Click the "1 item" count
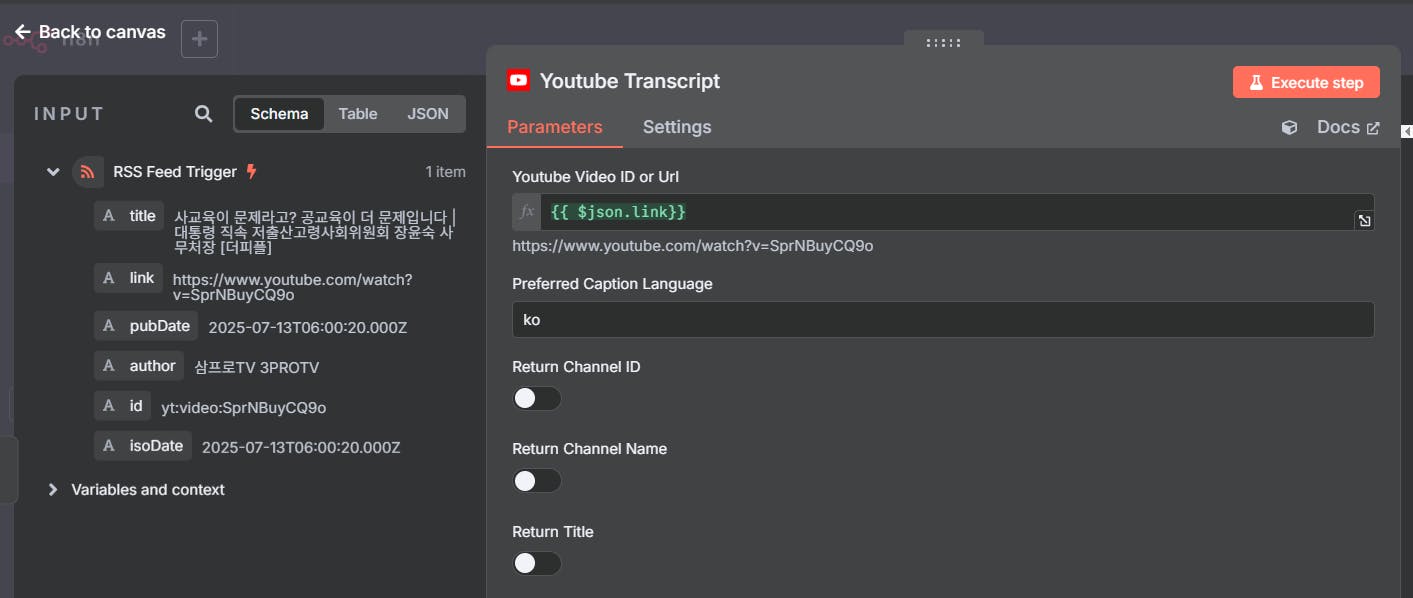Viewport: 1413px width, 598px height. [445, 172]
